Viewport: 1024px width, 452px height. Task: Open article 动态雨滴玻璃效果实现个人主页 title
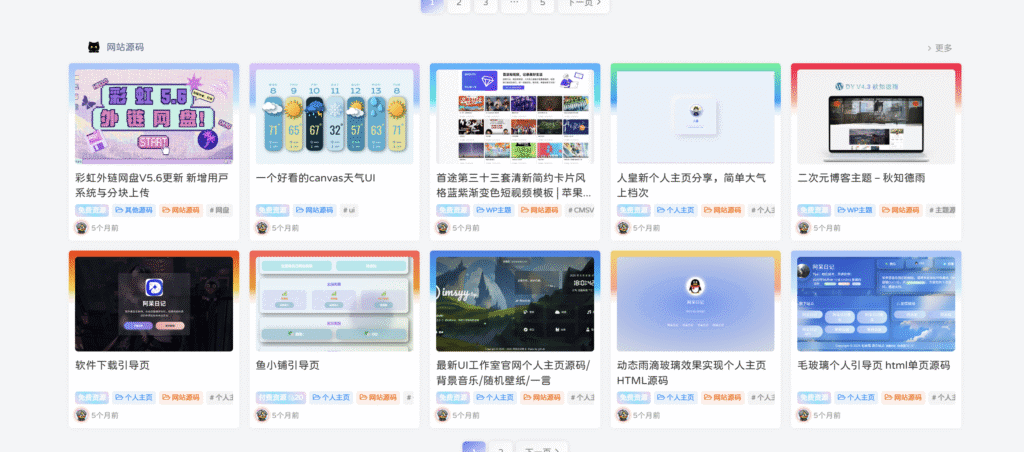point(692,372)
